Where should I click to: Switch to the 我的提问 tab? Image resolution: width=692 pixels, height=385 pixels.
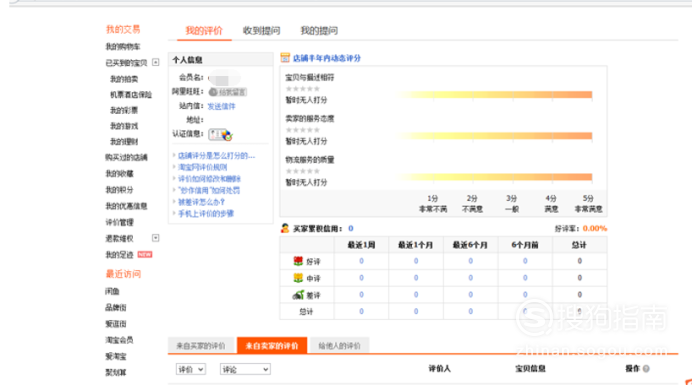pyautogui.click(x=319, y=30)
